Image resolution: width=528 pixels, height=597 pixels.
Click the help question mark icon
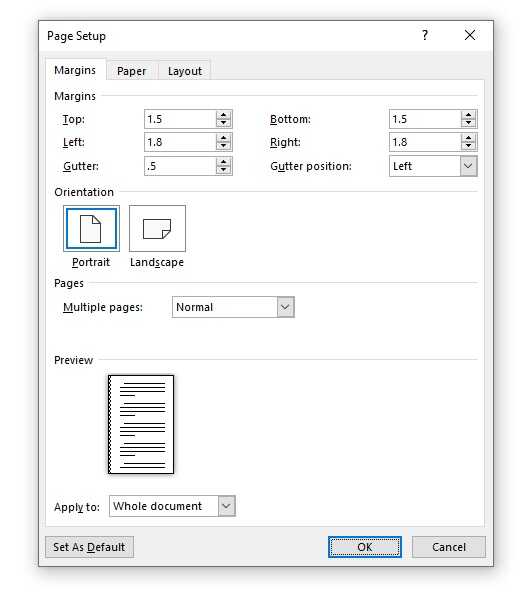(x=425, y=35)
